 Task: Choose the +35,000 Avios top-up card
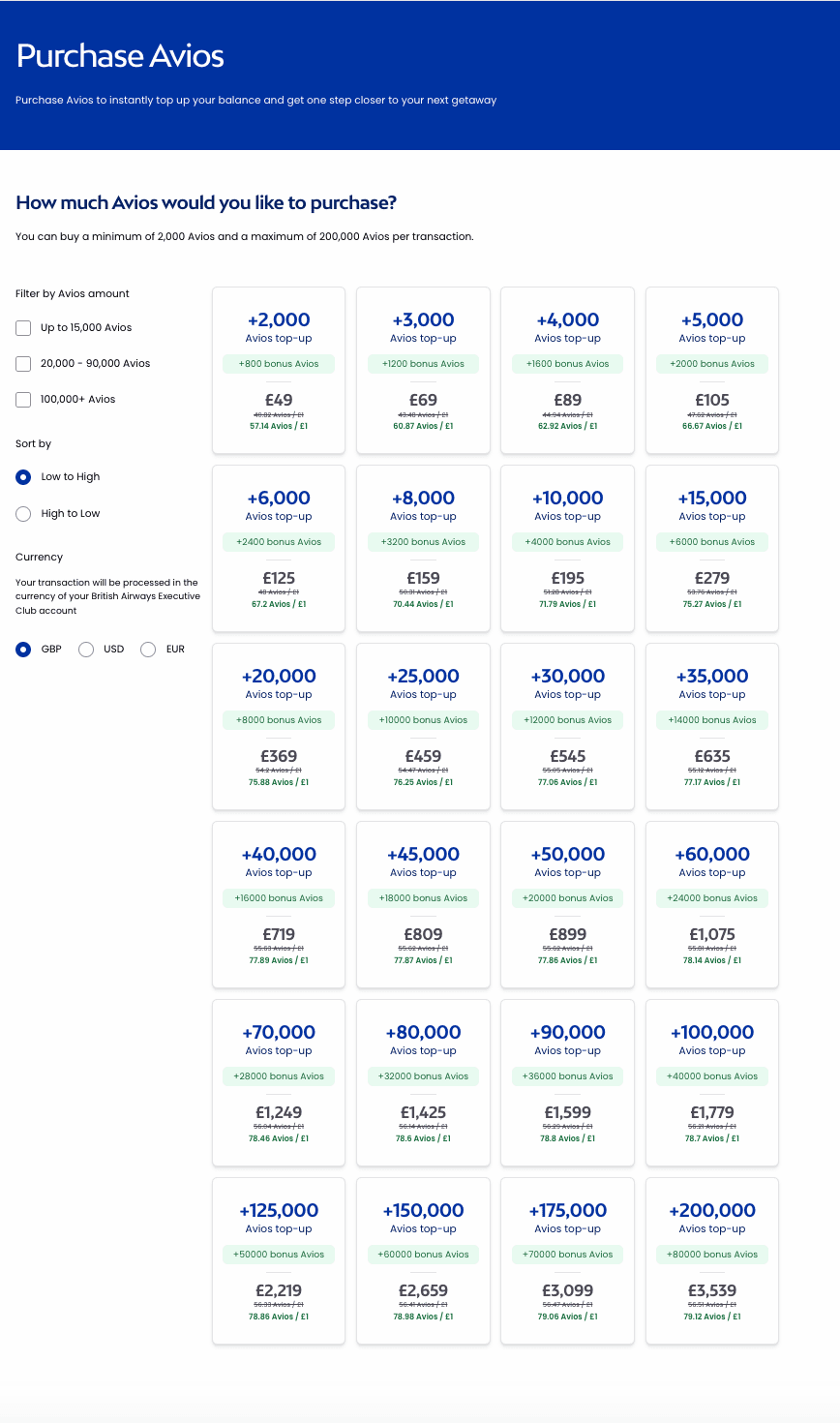pyautogui.click(x=712, y=726)
